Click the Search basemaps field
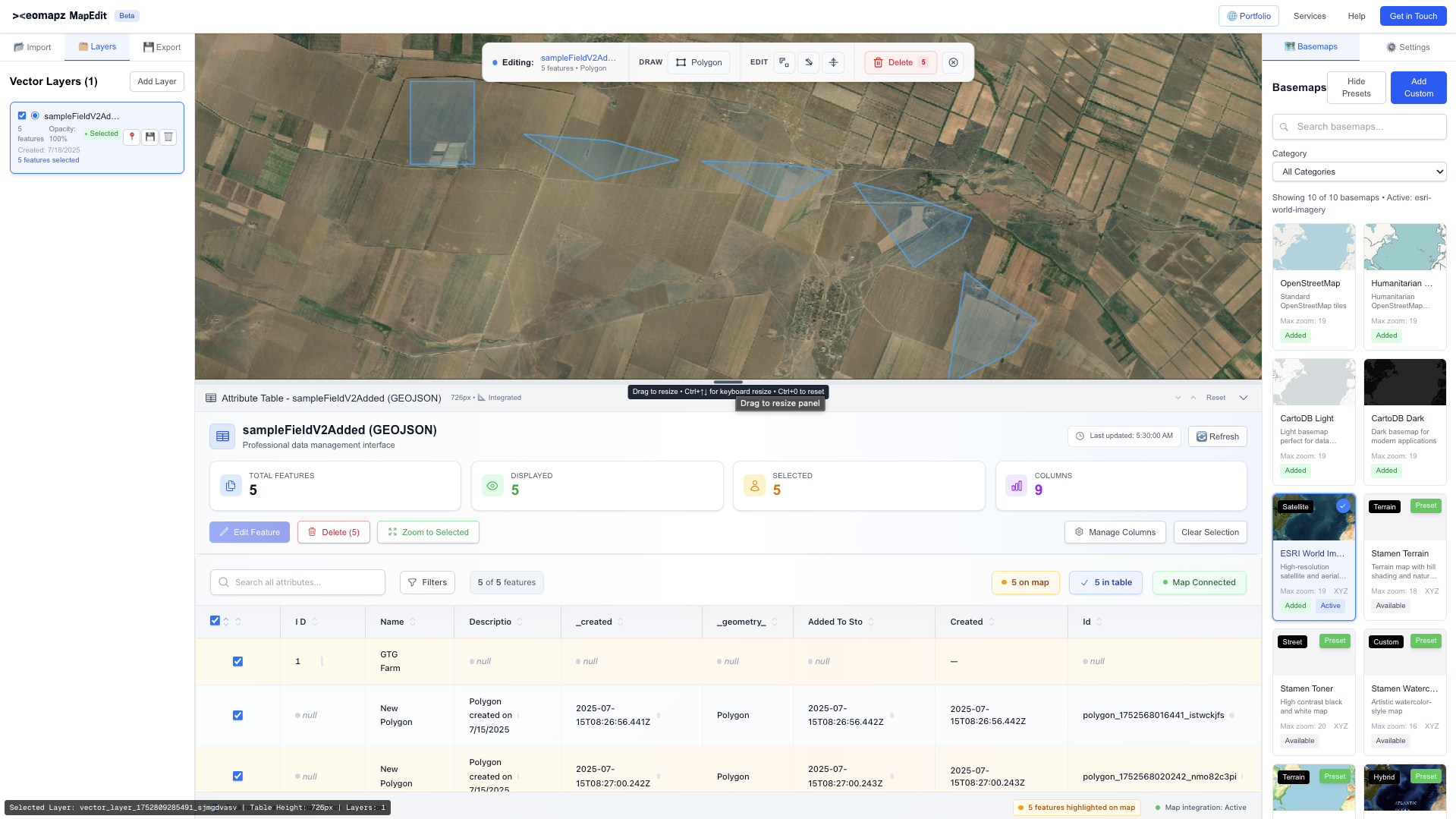The image size is (1456, 819). click(x=1359, y=127)
